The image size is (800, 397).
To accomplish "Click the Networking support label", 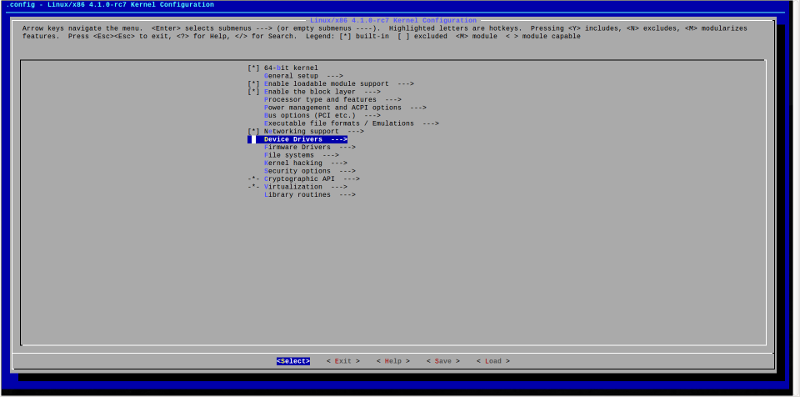I will coord(302,132).
